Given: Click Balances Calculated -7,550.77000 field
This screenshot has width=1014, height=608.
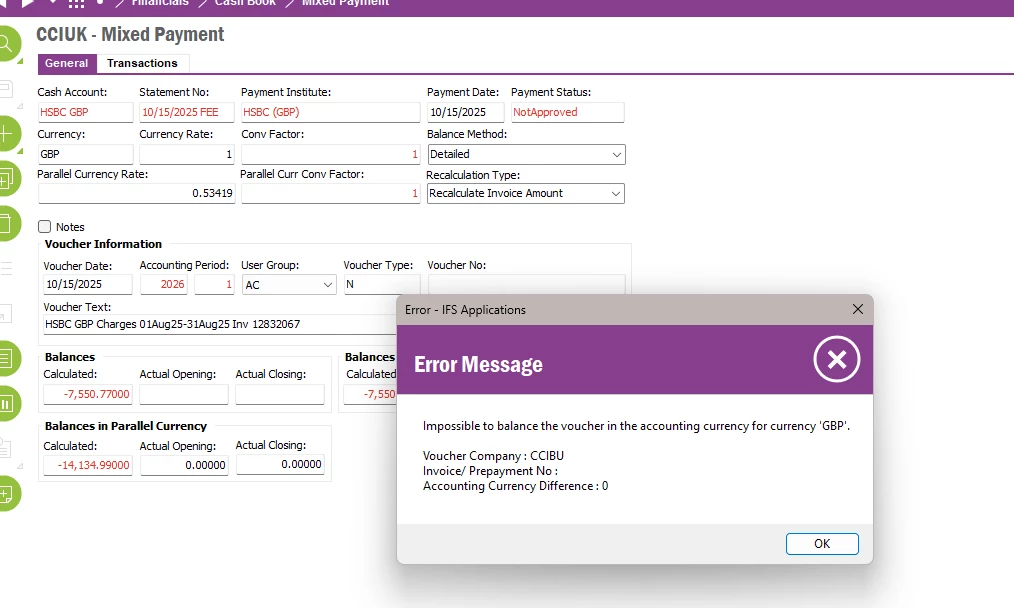Looking at the screenshot, I should click(88, 395).
